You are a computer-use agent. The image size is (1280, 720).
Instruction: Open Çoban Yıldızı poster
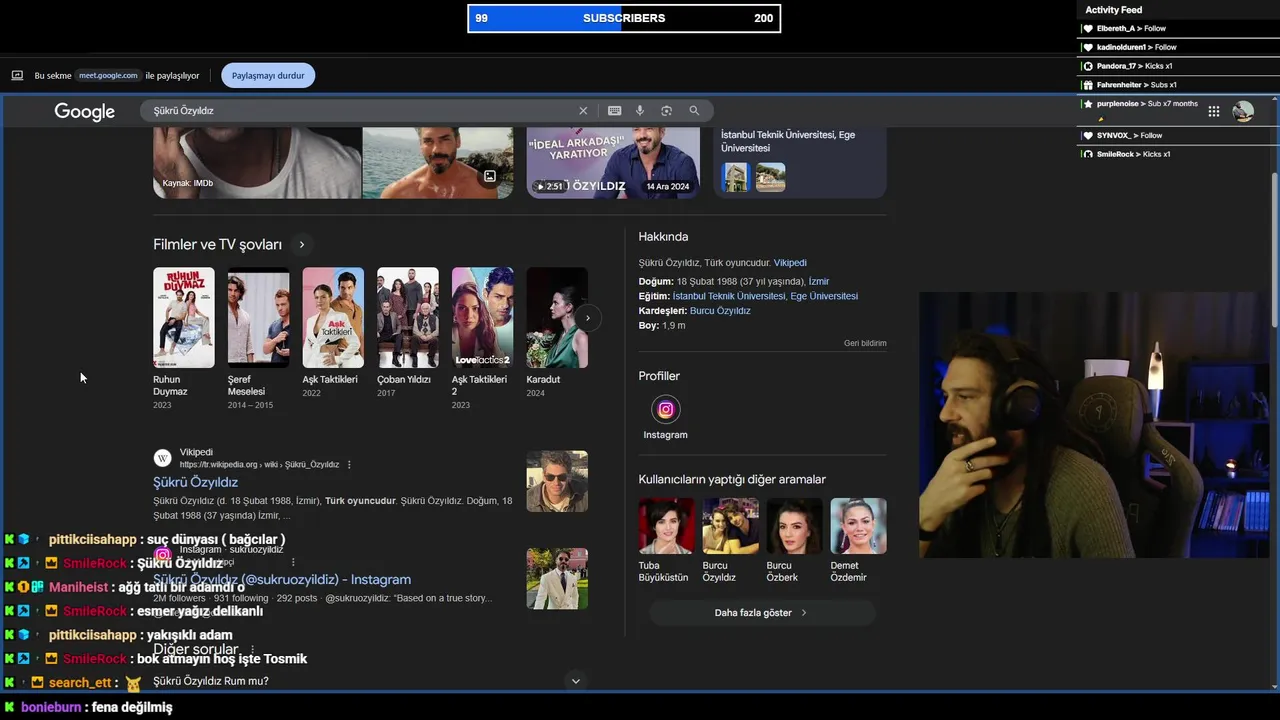407,318
